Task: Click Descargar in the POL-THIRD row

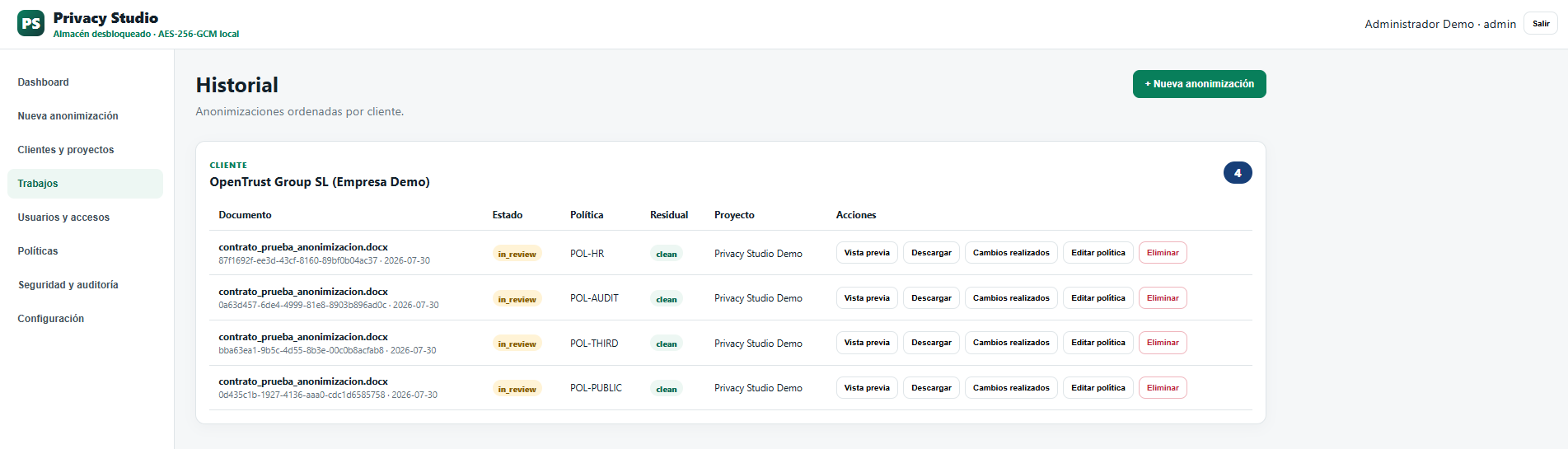Action: [x=931, y=343]
